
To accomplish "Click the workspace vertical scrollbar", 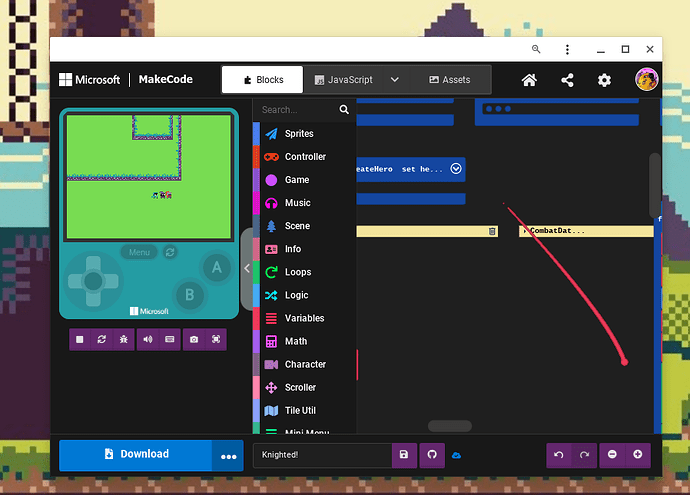I will [x=655, y=185].
